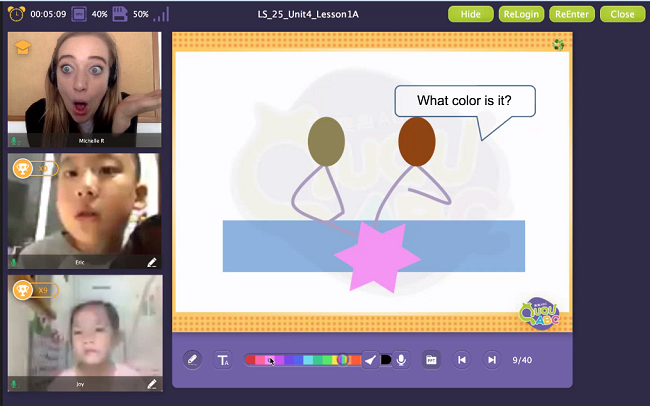Activate the text tool
Viewport: 650px width, 406px height.
pos(223,360)
